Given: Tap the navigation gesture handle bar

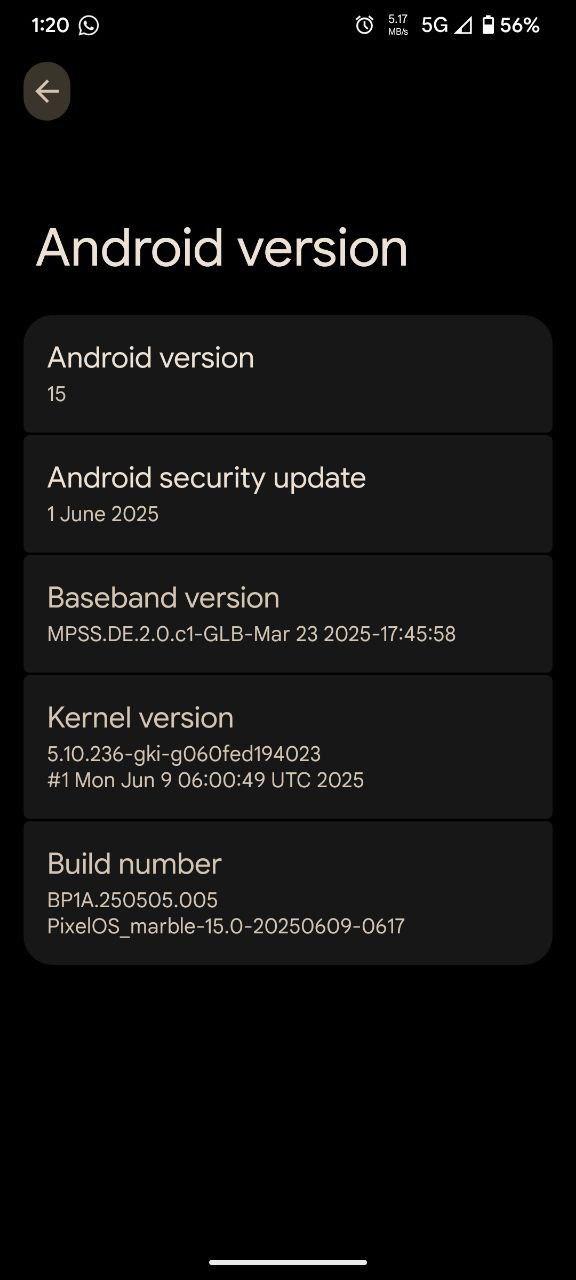Looking at the screenshot, I should (288, 1262).
